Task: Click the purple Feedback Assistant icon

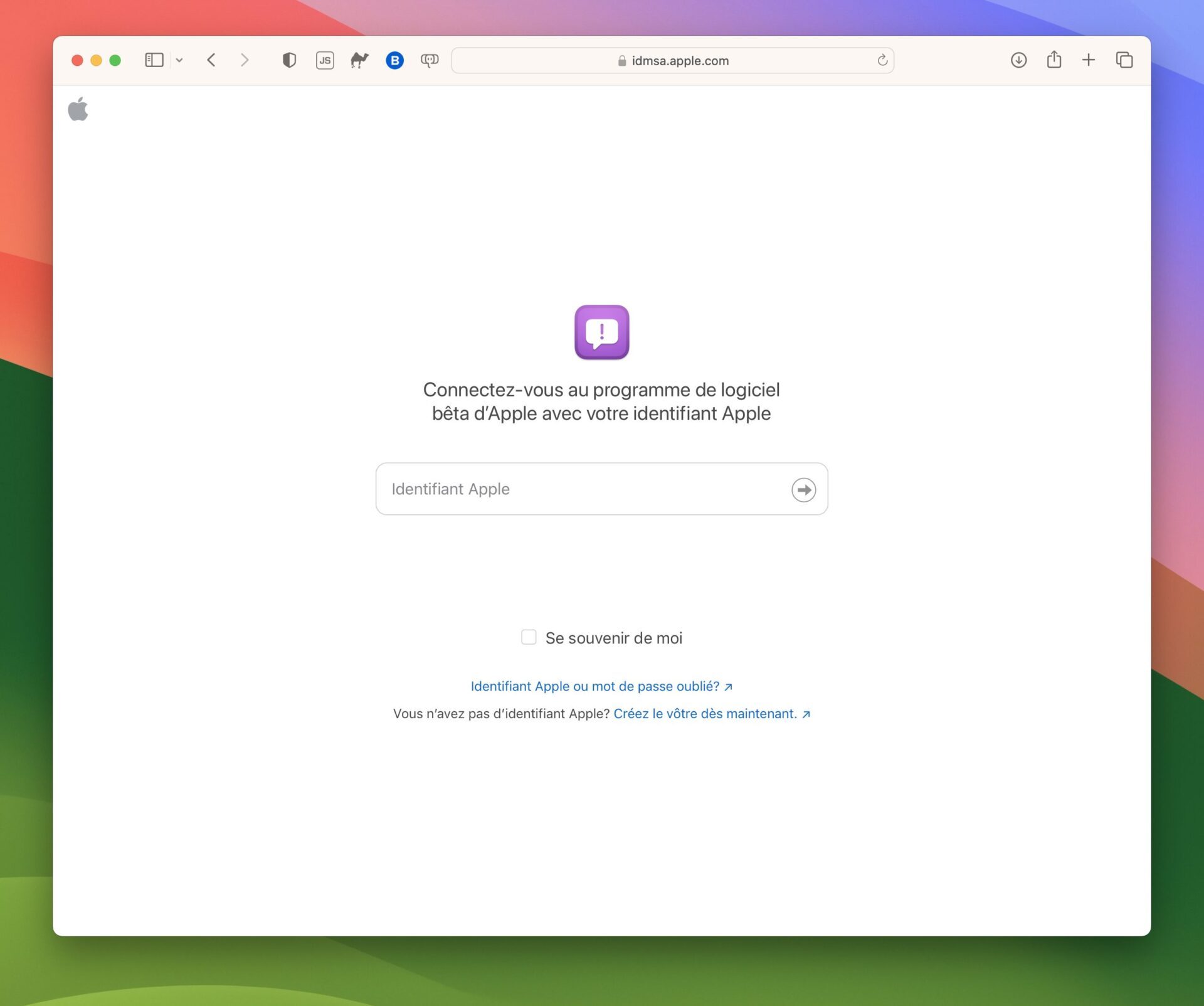Action: point(601,332)
